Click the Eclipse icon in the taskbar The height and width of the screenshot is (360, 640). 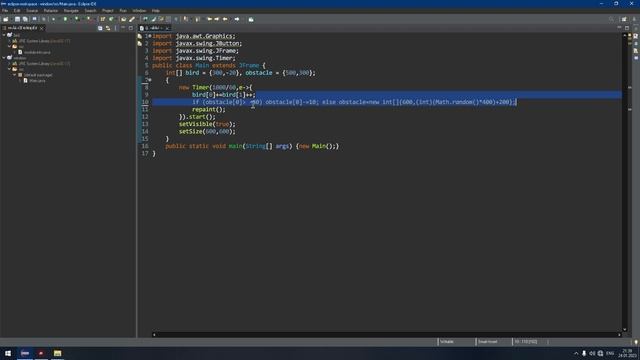coord(25,353)
